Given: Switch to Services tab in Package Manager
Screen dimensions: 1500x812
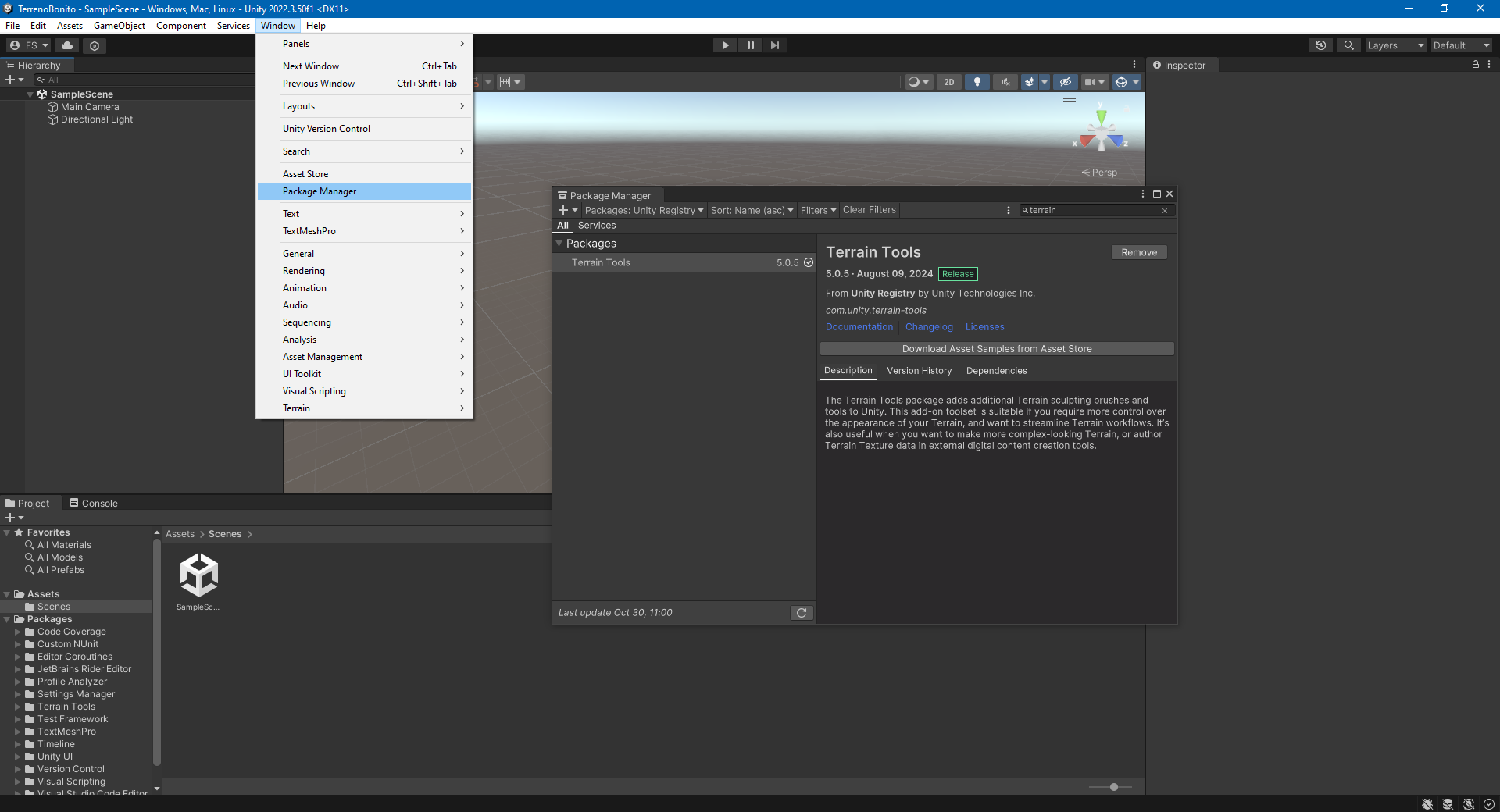Looking at the screenshot, I should 597,226.
